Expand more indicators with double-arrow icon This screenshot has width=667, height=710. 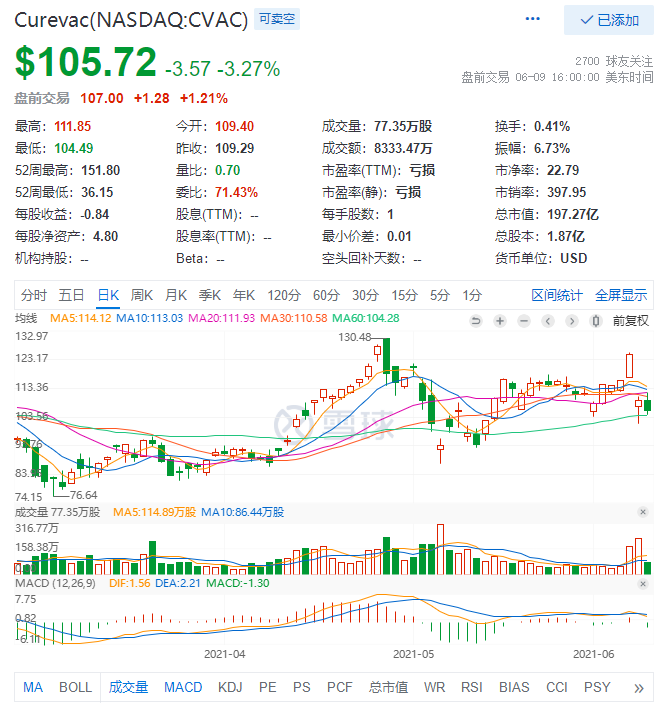tap(639, 689)
